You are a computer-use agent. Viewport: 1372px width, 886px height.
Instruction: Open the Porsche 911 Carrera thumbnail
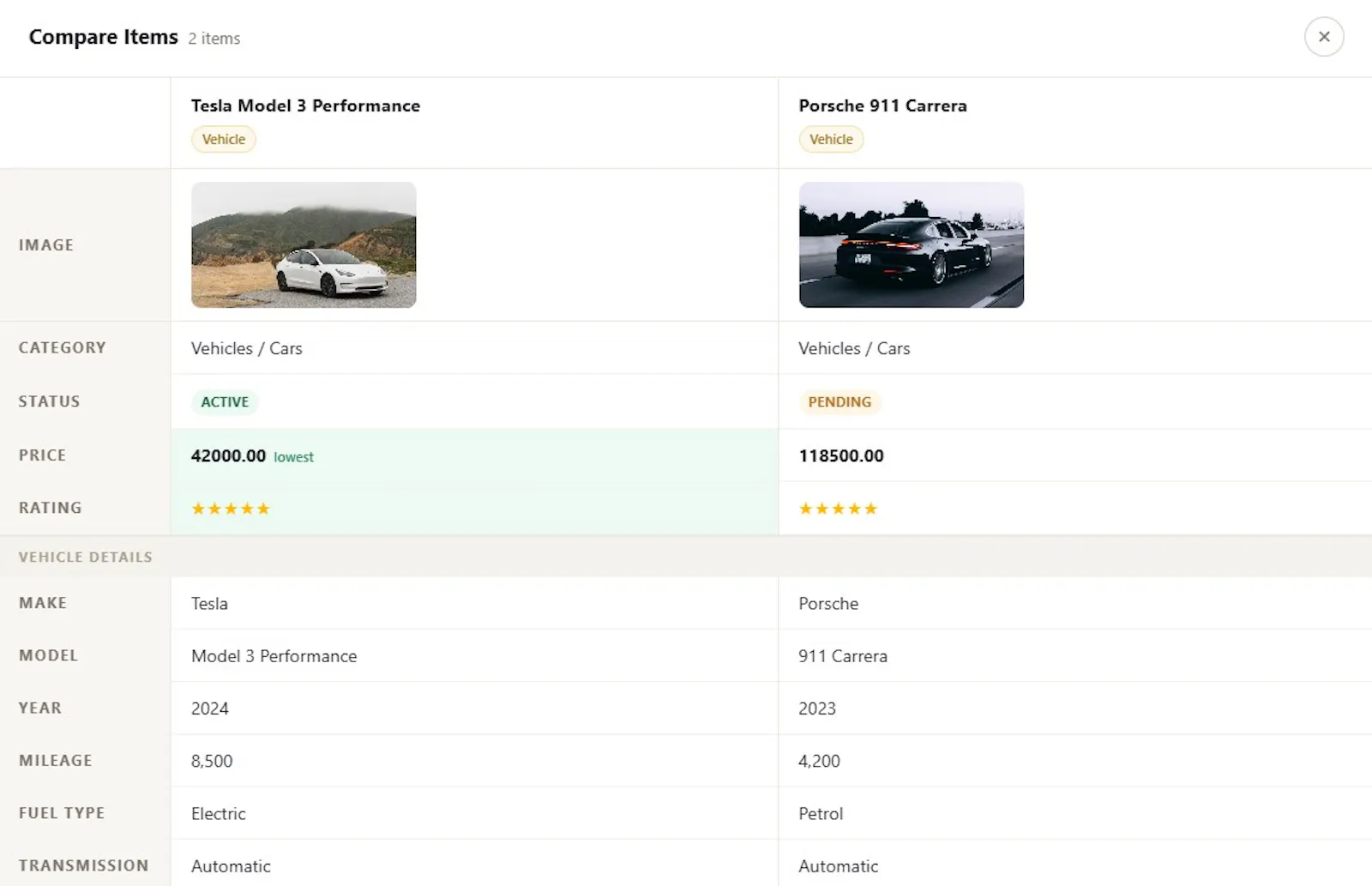point(912,244)
